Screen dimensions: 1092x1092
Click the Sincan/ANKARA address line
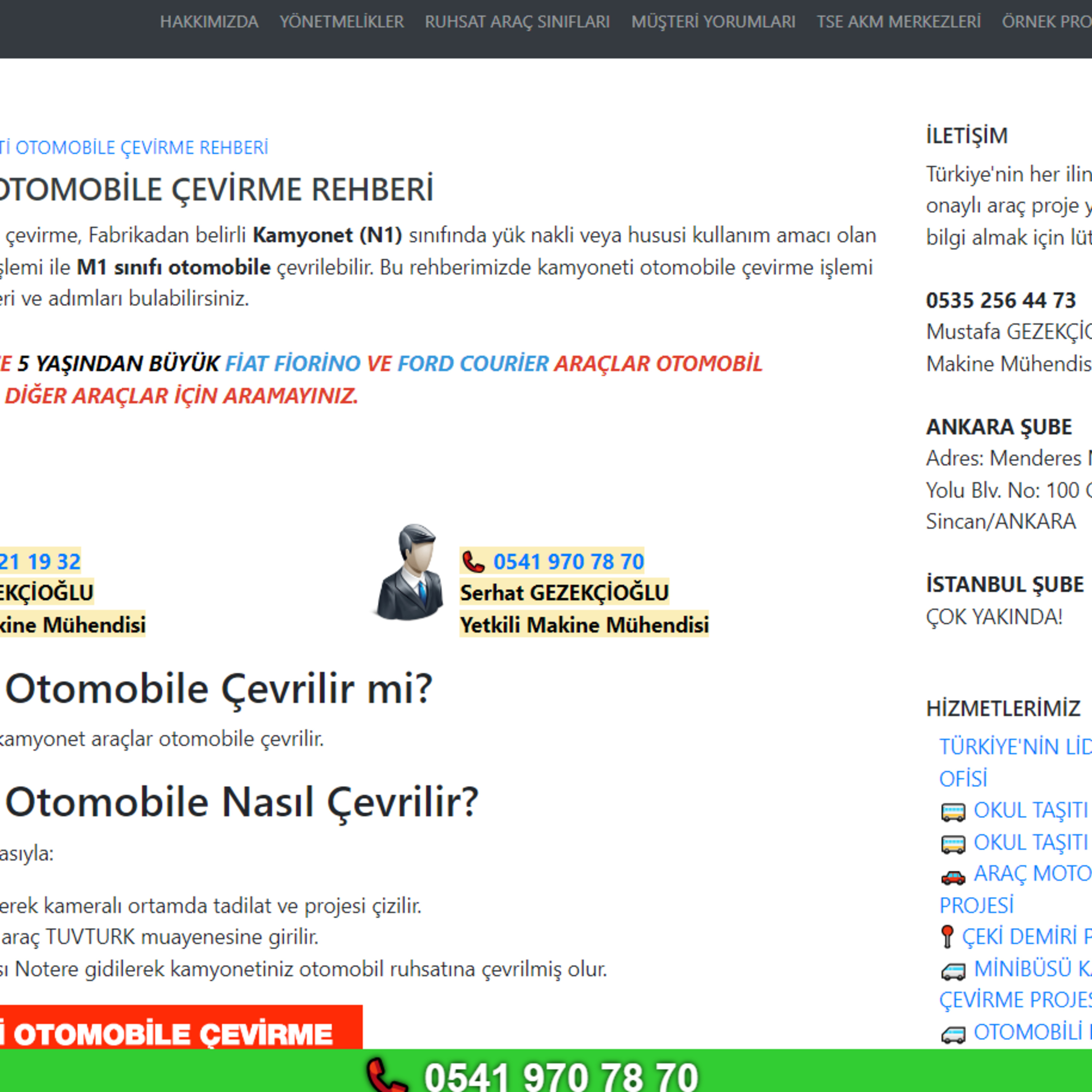coord(1000,521)
